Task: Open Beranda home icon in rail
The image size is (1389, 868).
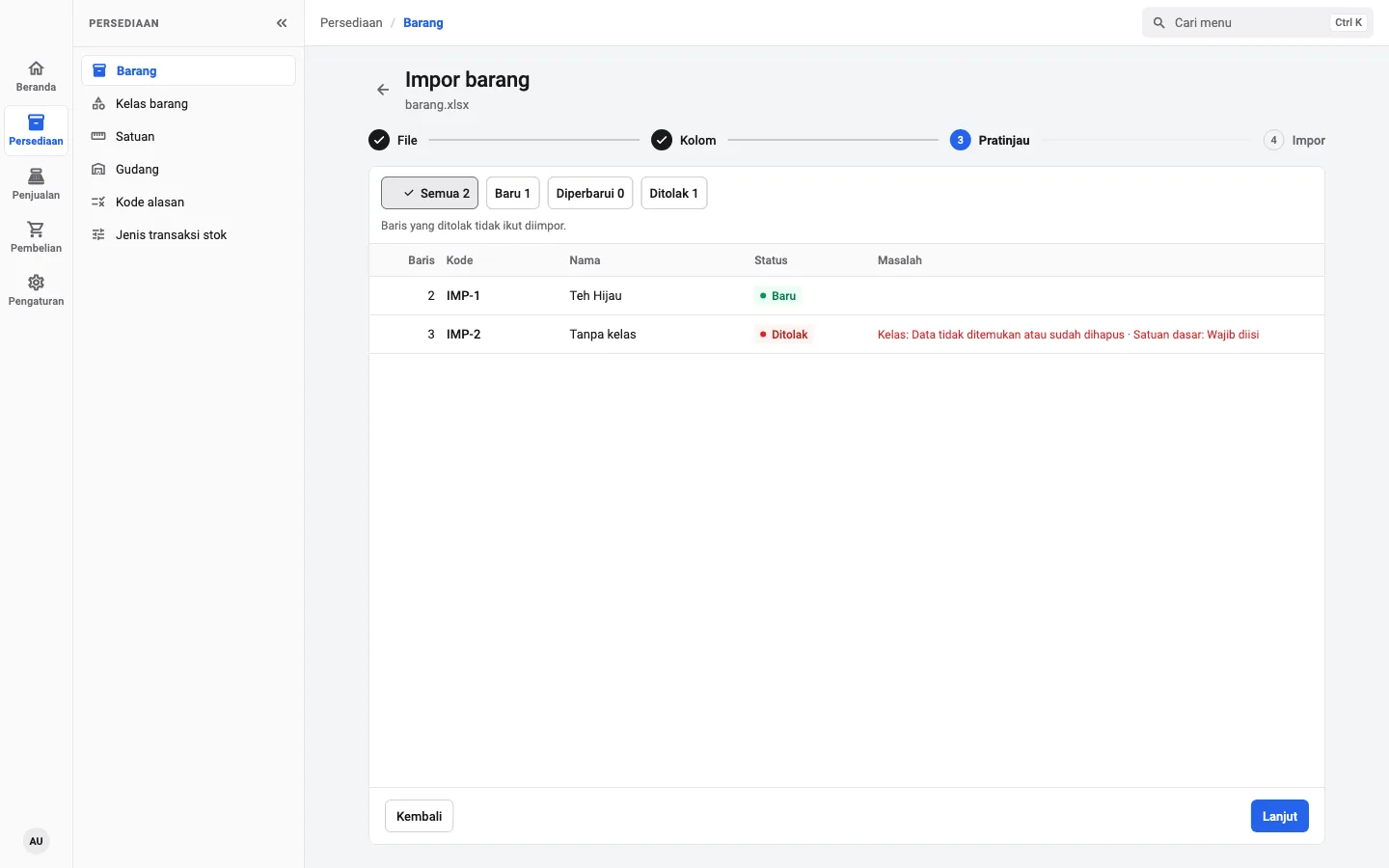Action: 36,68
